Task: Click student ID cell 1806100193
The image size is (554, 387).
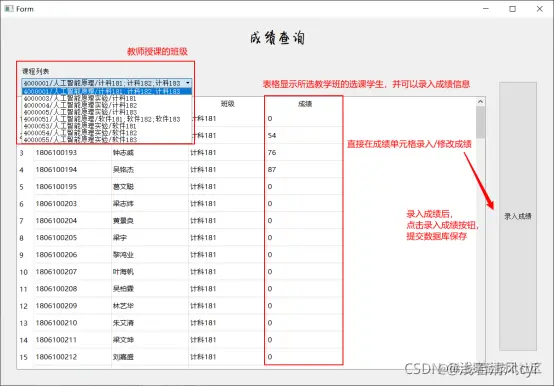Action: pos(72,152)
